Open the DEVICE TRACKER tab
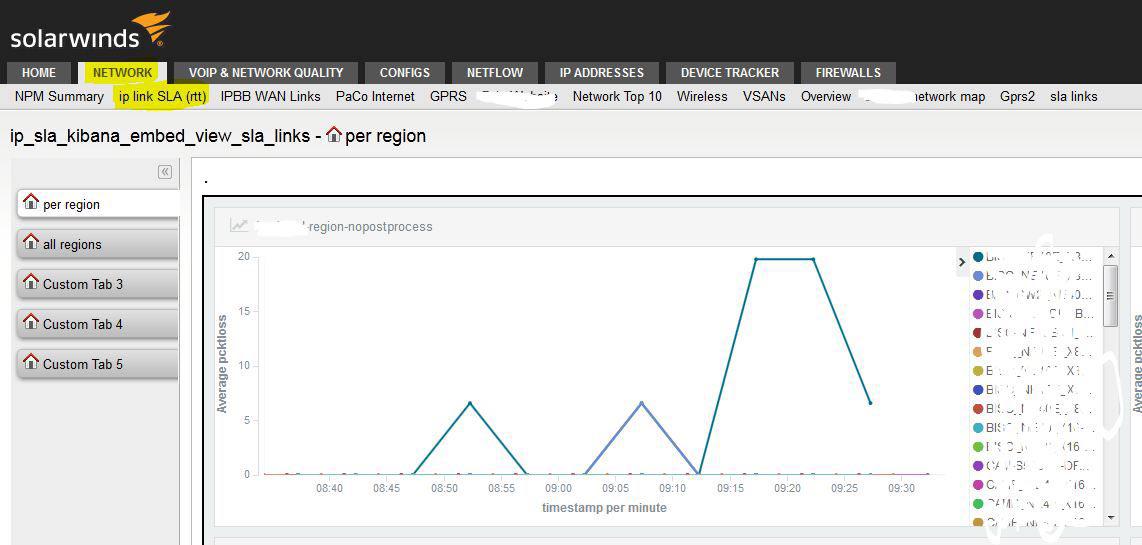The height and width of the screenshot is (545, 1142). pos(730,73)
